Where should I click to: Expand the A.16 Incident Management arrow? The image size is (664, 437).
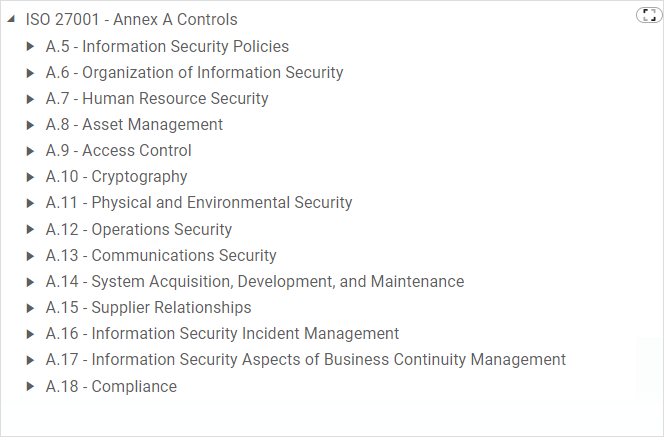click(30, 334)
